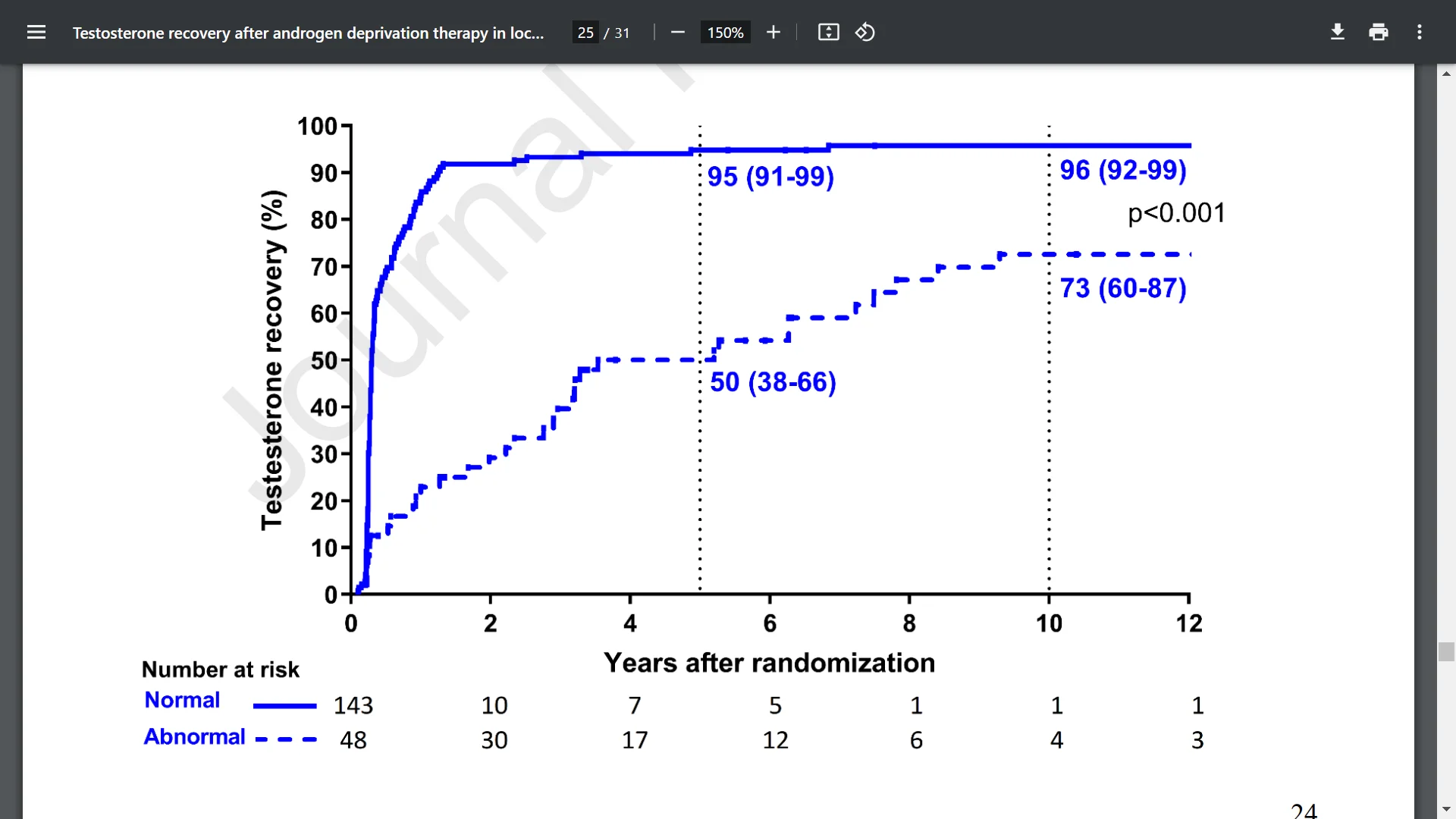Zoom in with the plus icon

click(x=773, y=32)
